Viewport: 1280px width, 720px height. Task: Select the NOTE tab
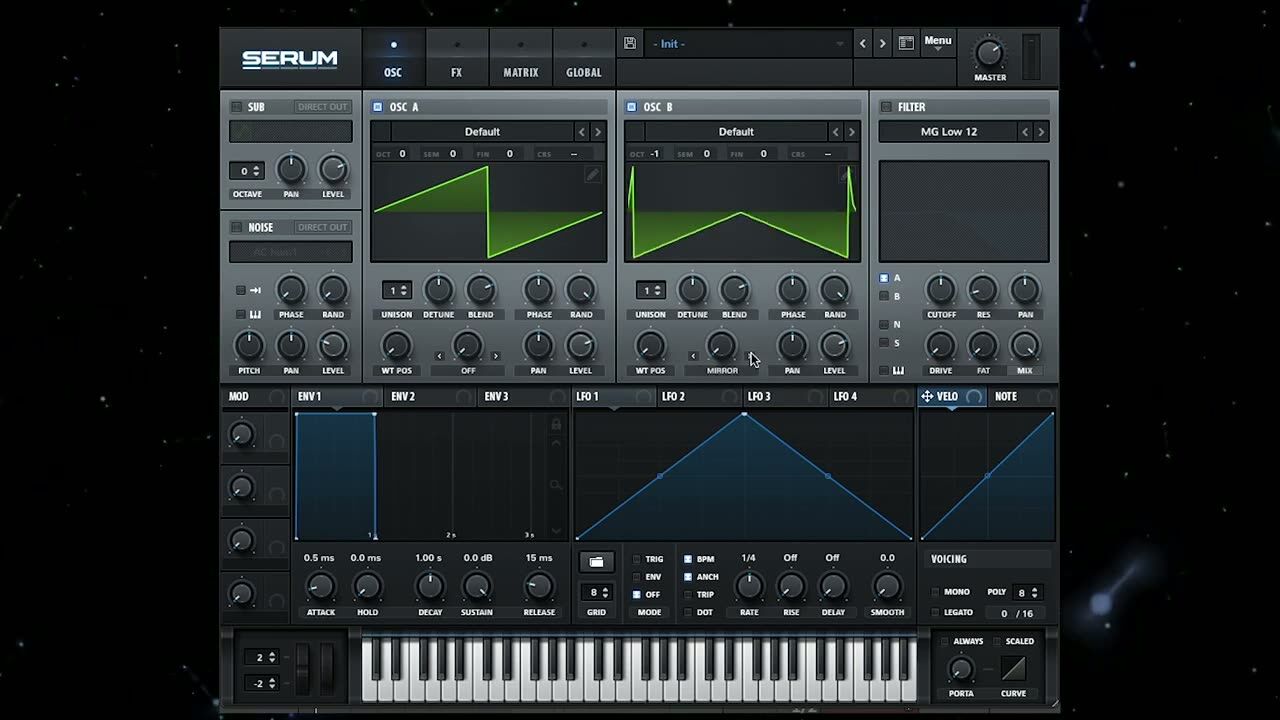point(1023,396)
